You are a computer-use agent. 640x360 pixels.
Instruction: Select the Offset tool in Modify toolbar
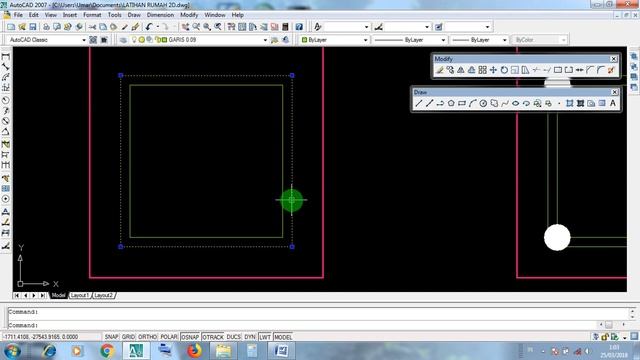(x=471, y=70)
